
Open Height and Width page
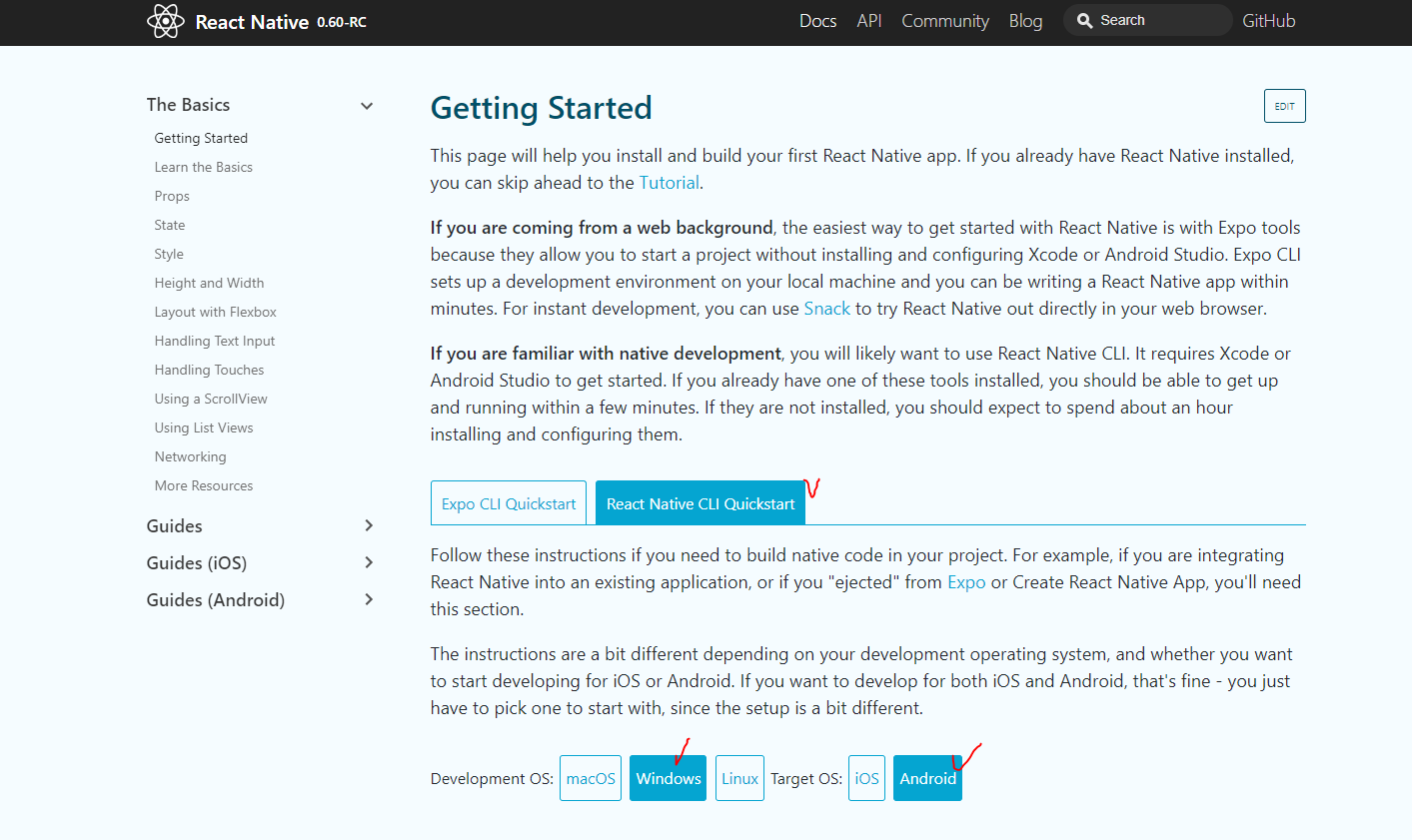click(209, 283)
